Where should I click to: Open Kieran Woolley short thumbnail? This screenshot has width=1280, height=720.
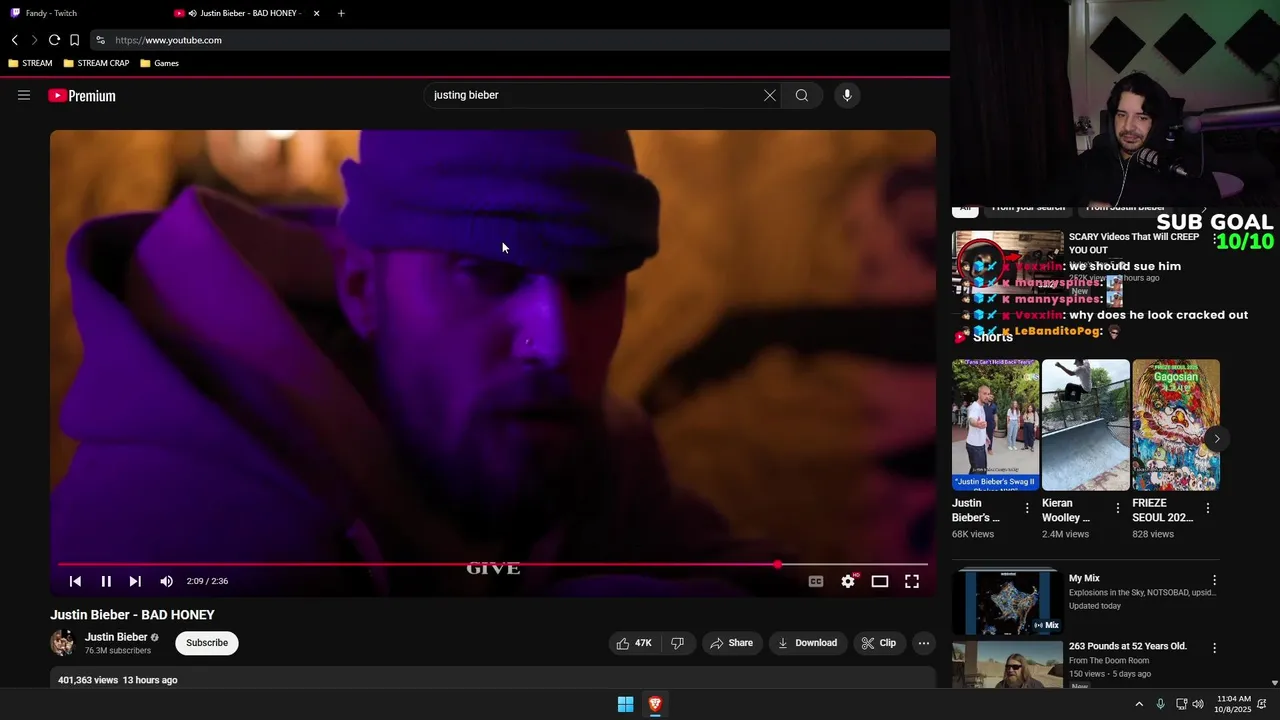1085,425
